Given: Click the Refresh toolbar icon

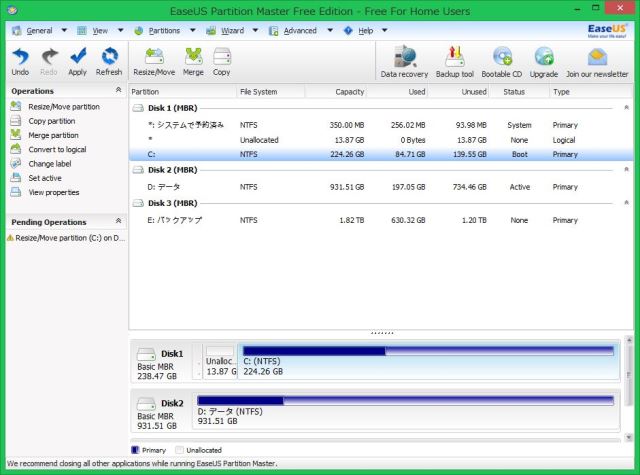Looking at the screenshot, I should pyautogui.click(x=109, y=56).
